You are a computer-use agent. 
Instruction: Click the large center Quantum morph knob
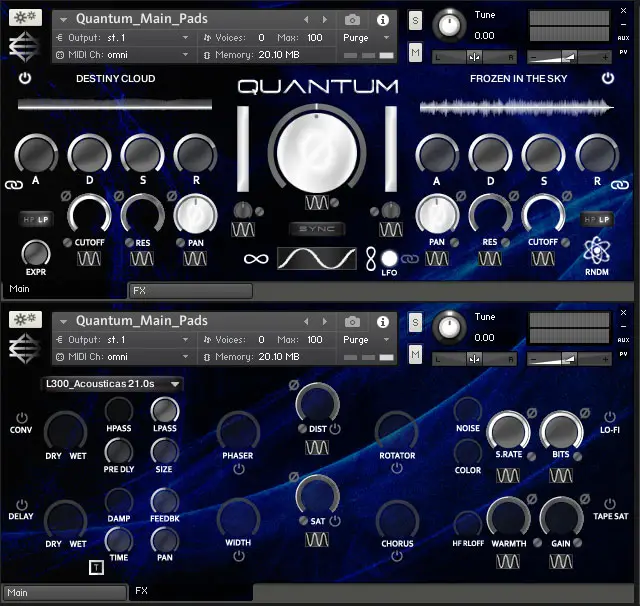(x=317, y=153)
